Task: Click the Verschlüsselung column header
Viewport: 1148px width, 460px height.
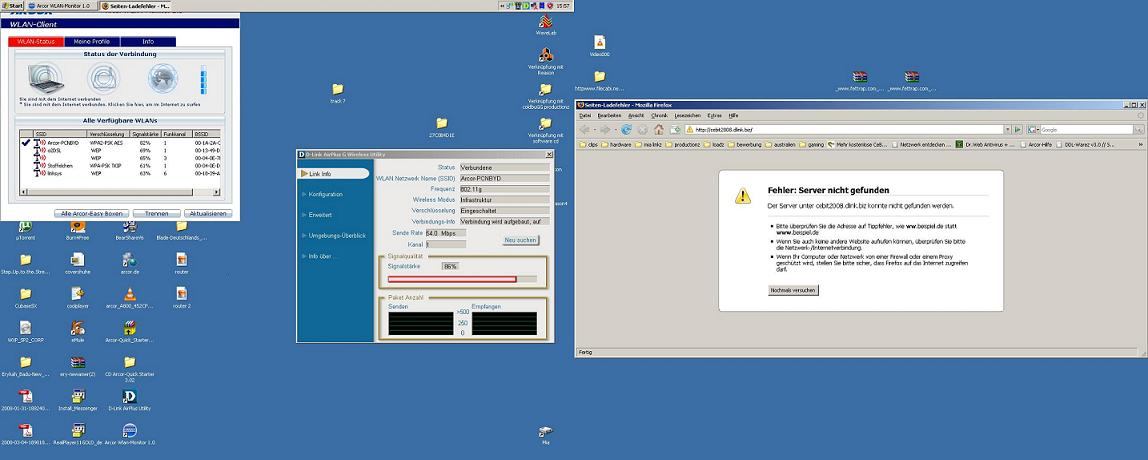Action: (108, 134)
